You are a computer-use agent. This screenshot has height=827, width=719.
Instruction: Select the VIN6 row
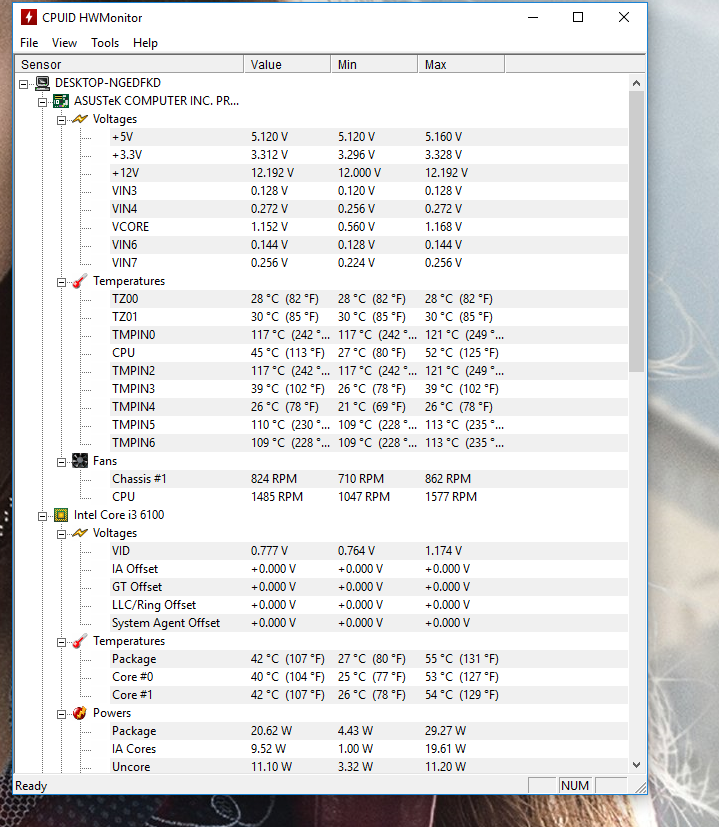(369, 244)
